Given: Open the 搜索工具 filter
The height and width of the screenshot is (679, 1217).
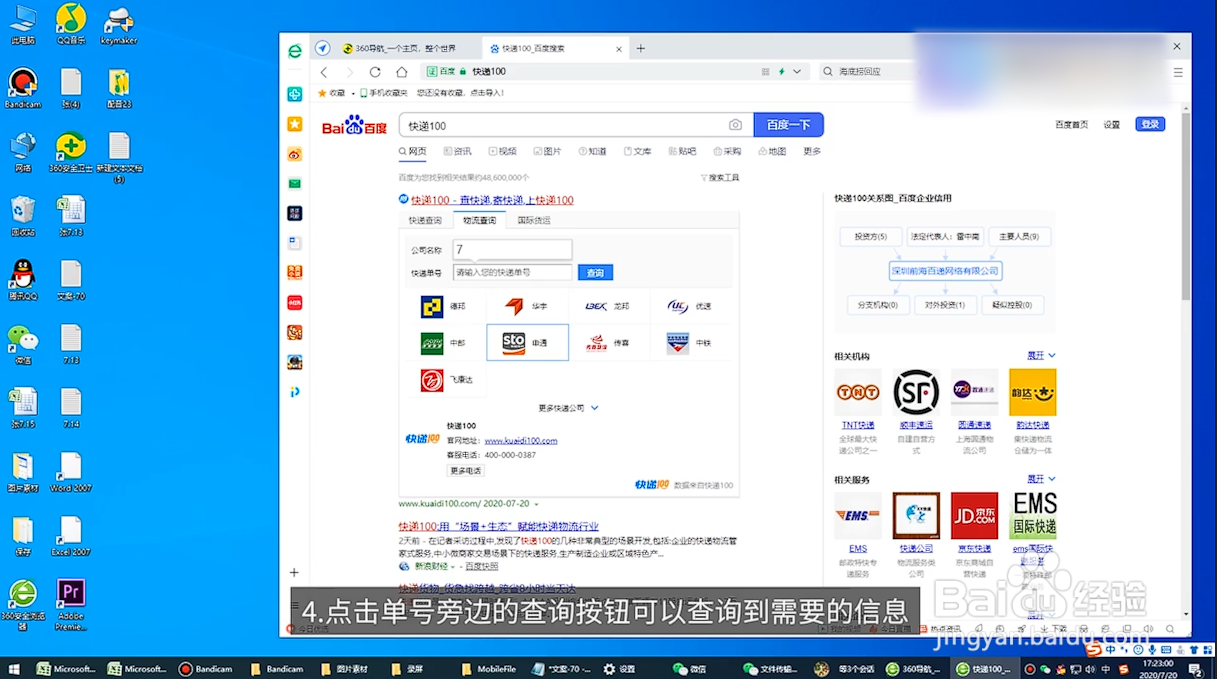Looking at the screenshot, I should [x=719, y=177].
